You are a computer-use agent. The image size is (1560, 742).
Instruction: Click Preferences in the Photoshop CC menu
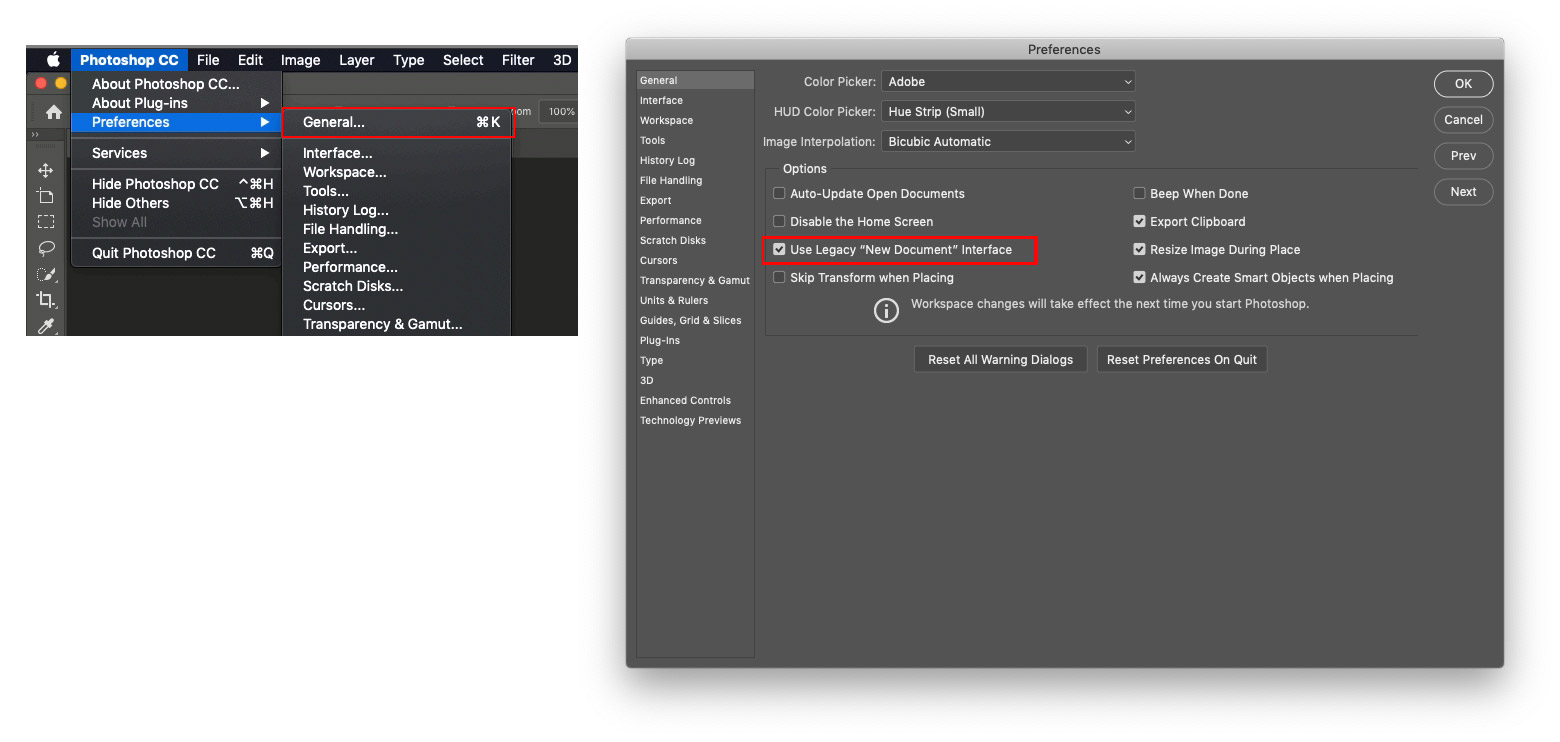[176, 122]
